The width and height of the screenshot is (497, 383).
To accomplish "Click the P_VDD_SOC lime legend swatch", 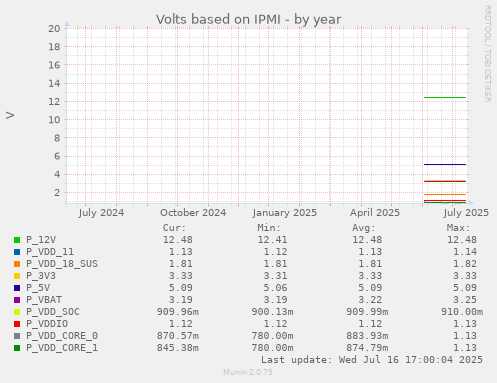I will coord(17,312).
